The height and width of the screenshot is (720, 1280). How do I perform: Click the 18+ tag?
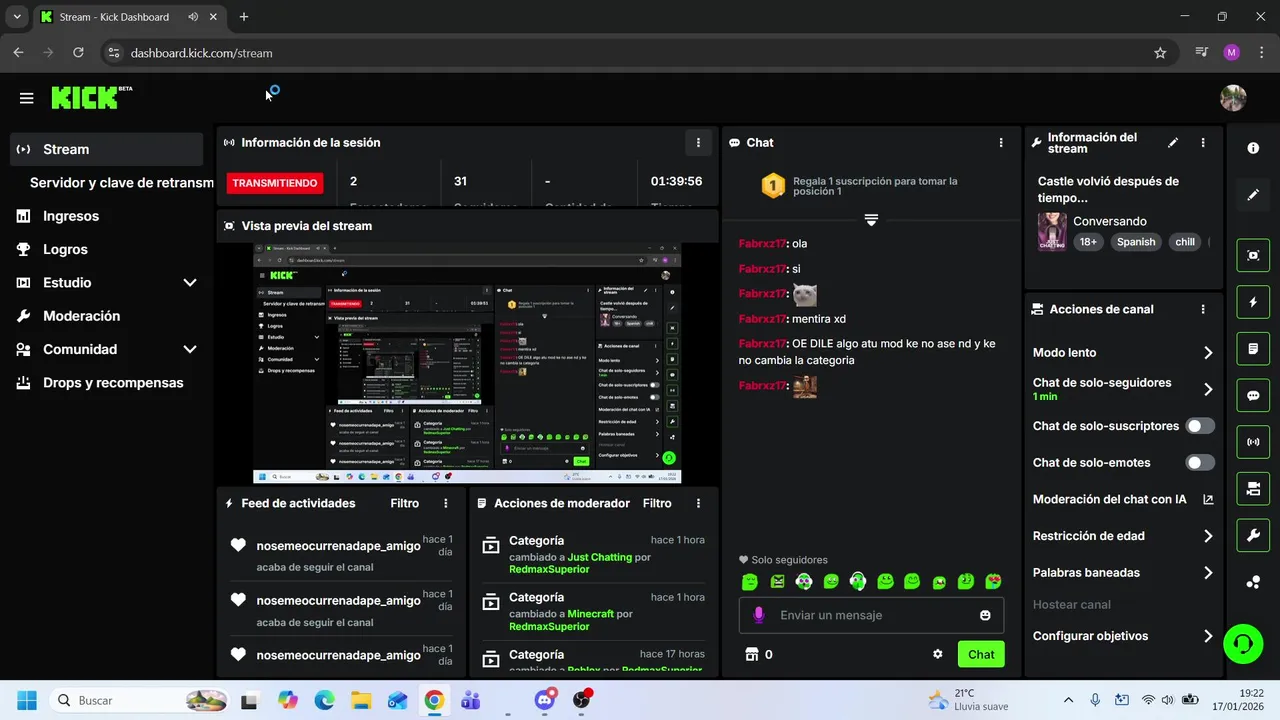[1087, 242]
